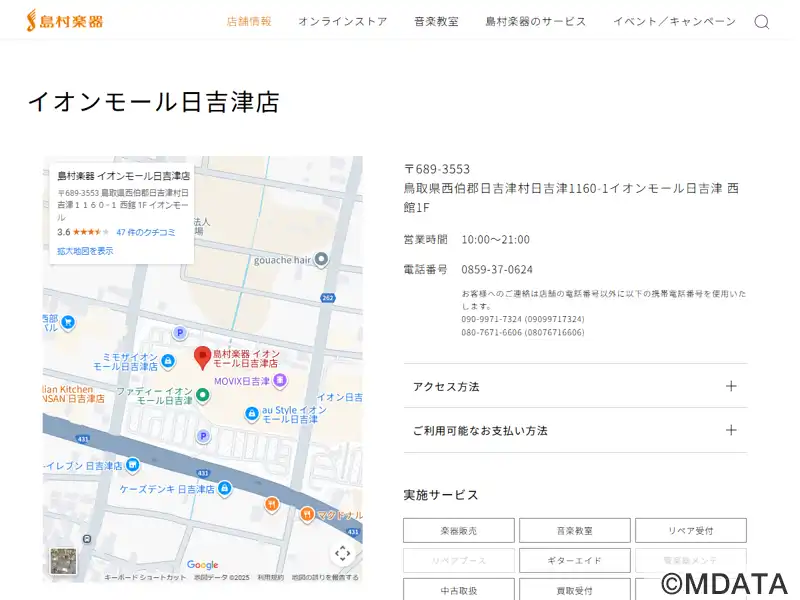Click the 地図の誤りを報告する link

(x=325, y=577)
